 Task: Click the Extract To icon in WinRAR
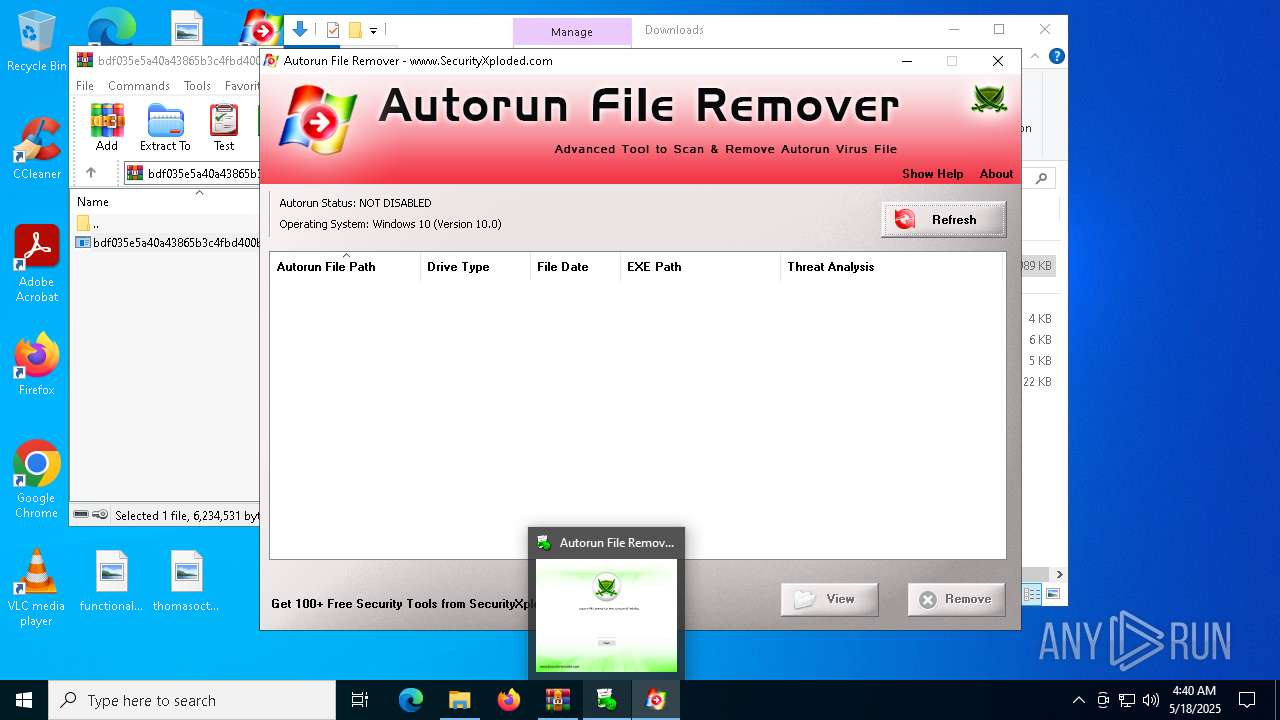165,127
